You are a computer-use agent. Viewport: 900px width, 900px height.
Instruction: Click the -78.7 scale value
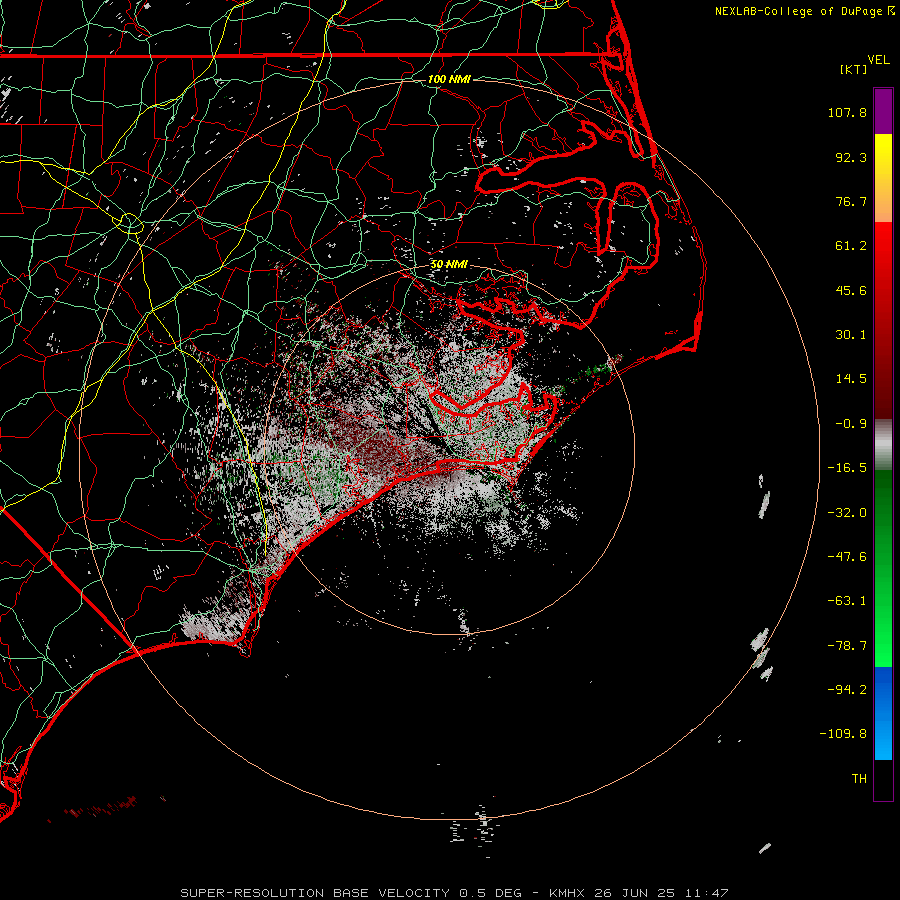pos(847,646)
